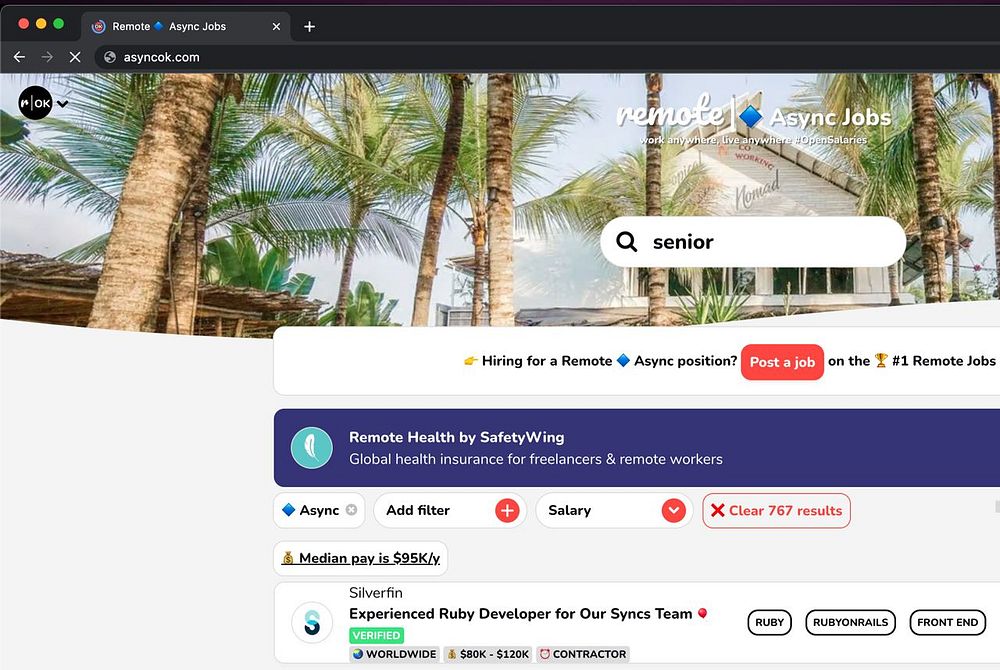Open the Add filter dropdown

450,510
